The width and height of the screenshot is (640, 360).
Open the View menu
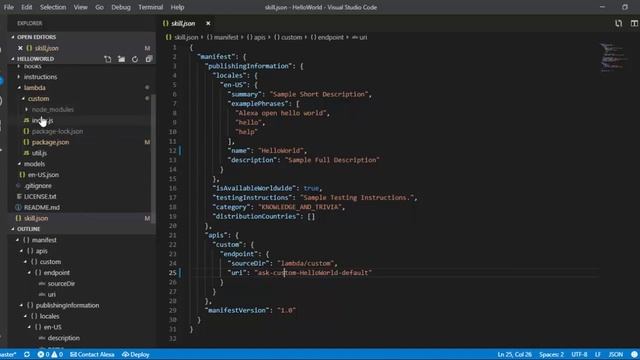pos(80,7)
